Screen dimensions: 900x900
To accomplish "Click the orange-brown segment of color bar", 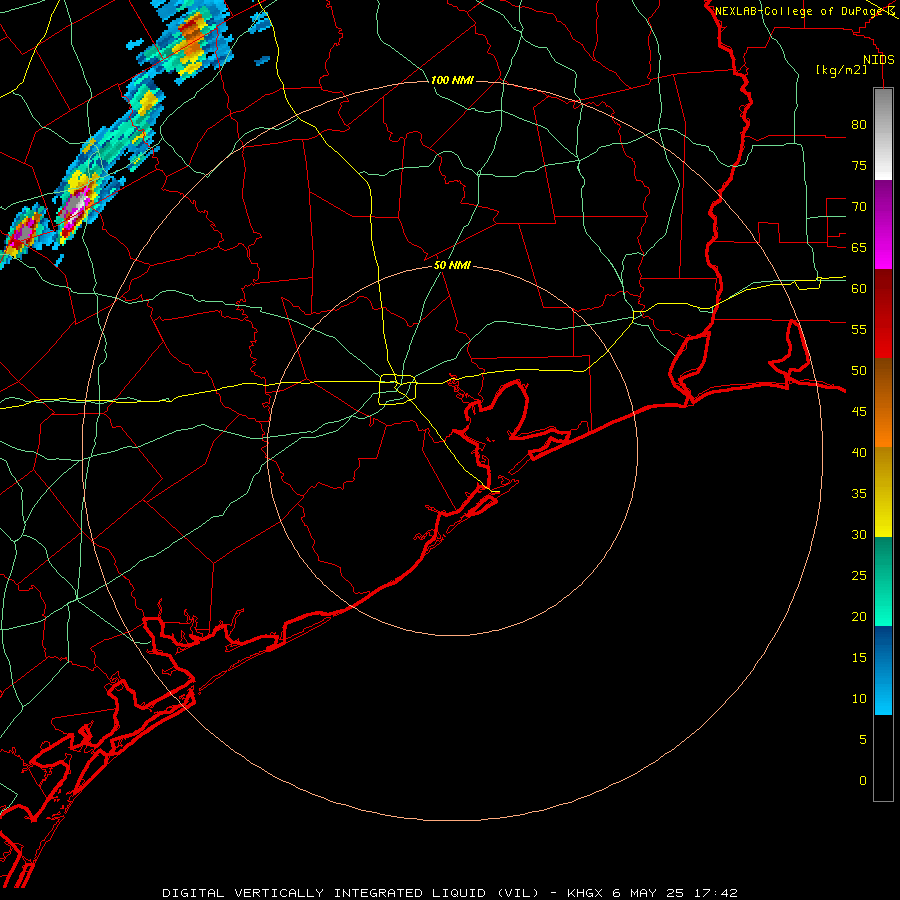I will (x=883, y=402).
